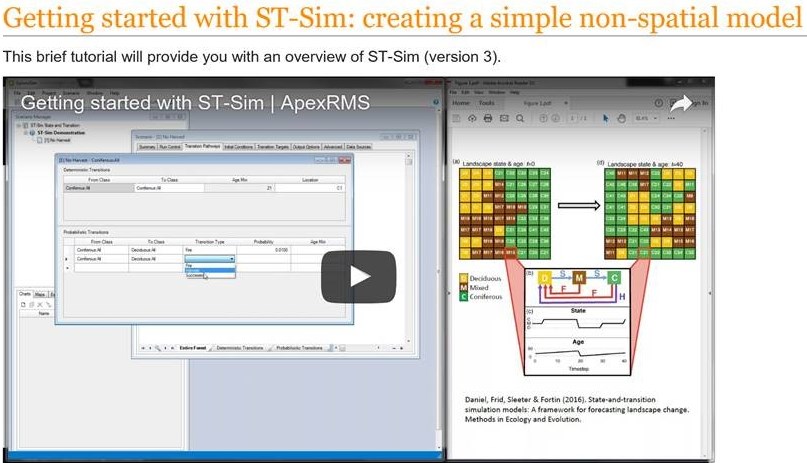Image resolution: width=807 pixels, height=463 pixels.
Task: Click the next page down-arrow icon
Action: 555,118
